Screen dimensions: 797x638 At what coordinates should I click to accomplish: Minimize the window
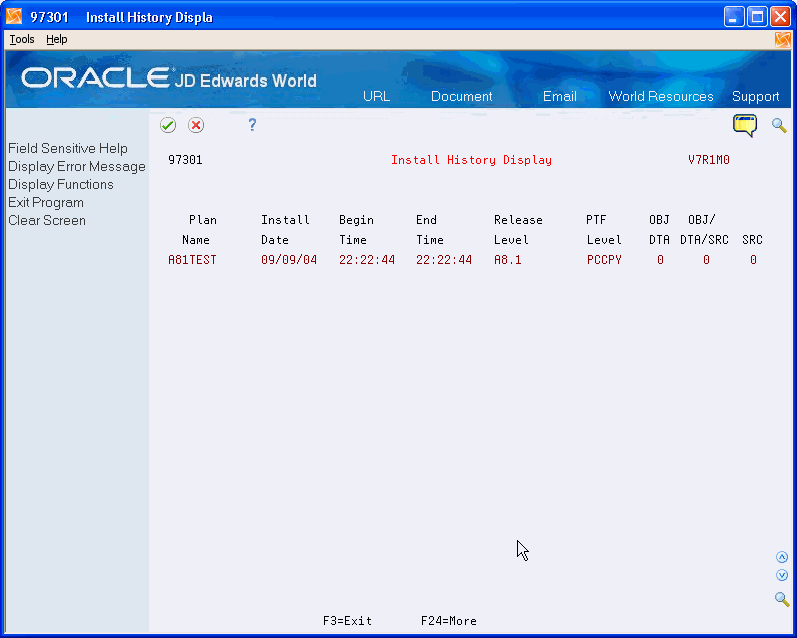click(x=733, y=17)
